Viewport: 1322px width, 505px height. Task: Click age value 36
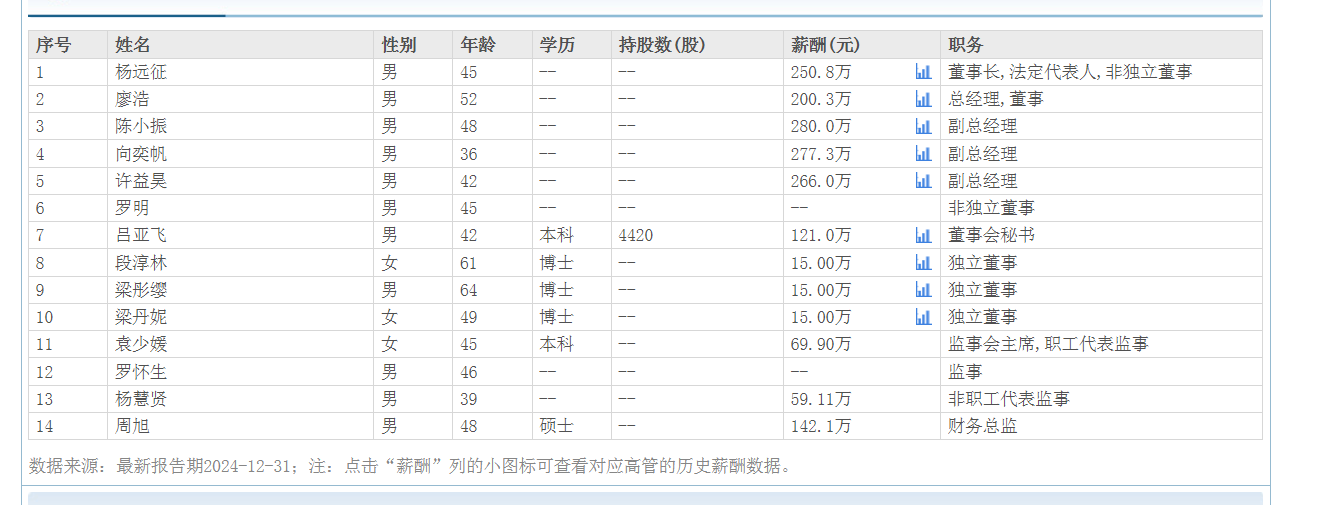coord(469,154)
